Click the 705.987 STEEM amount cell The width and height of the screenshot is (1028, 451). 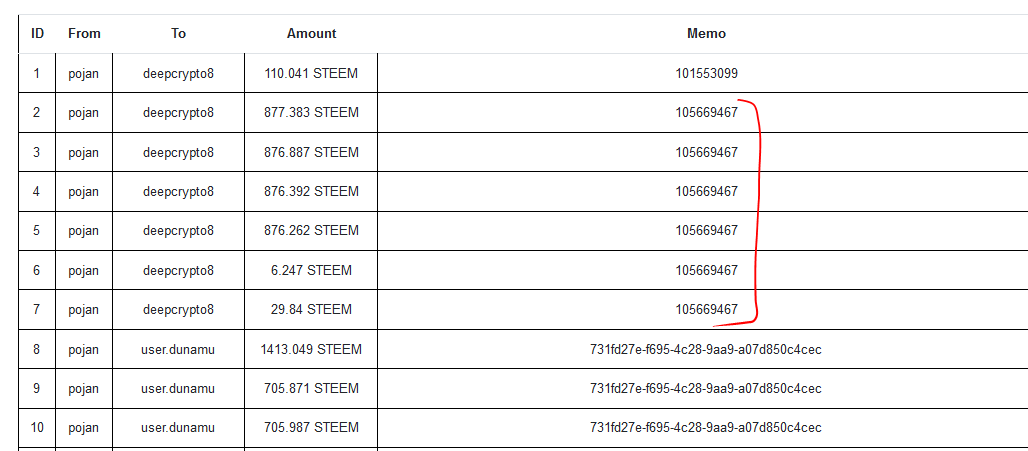point(311,427)
